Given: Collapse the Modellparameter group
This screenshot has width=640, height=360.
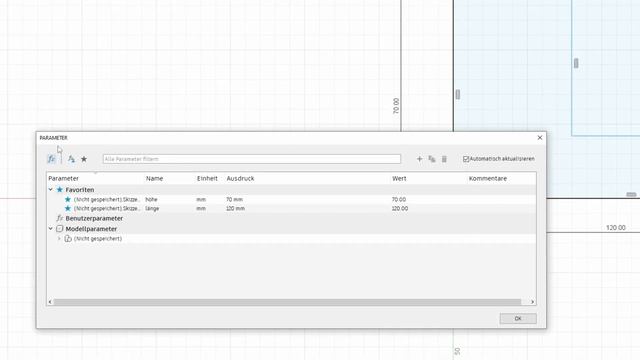Looking at the screenshot, I should click(51, 229).
